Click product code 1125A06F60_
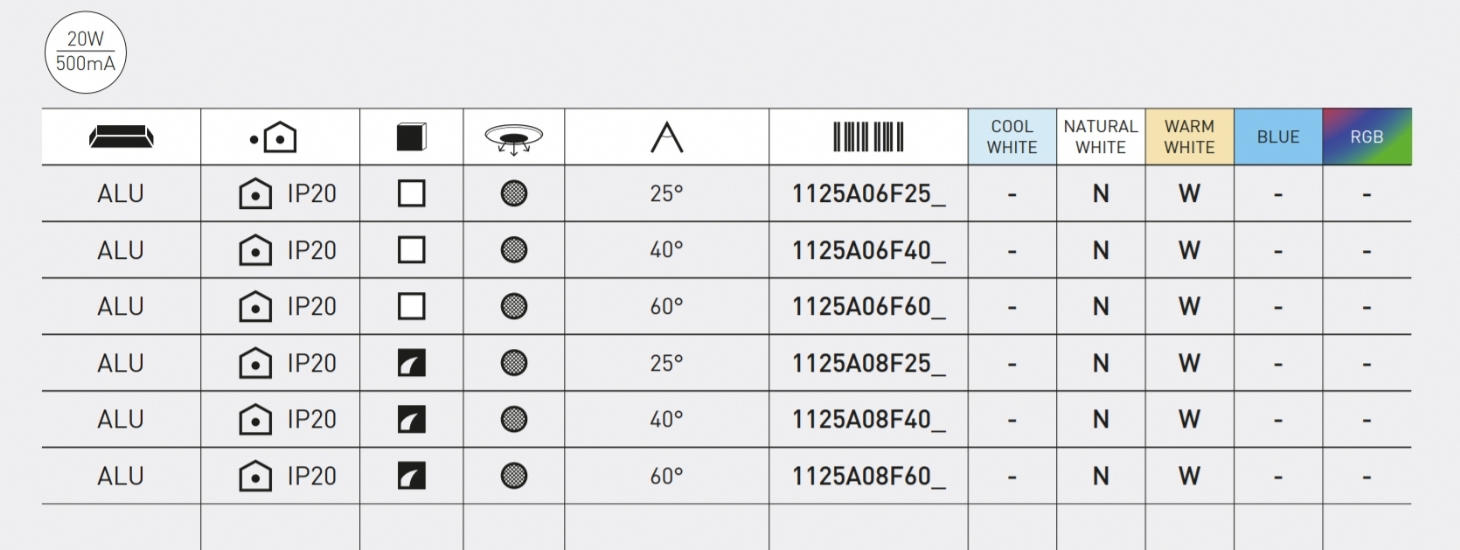 click(868, 307)
